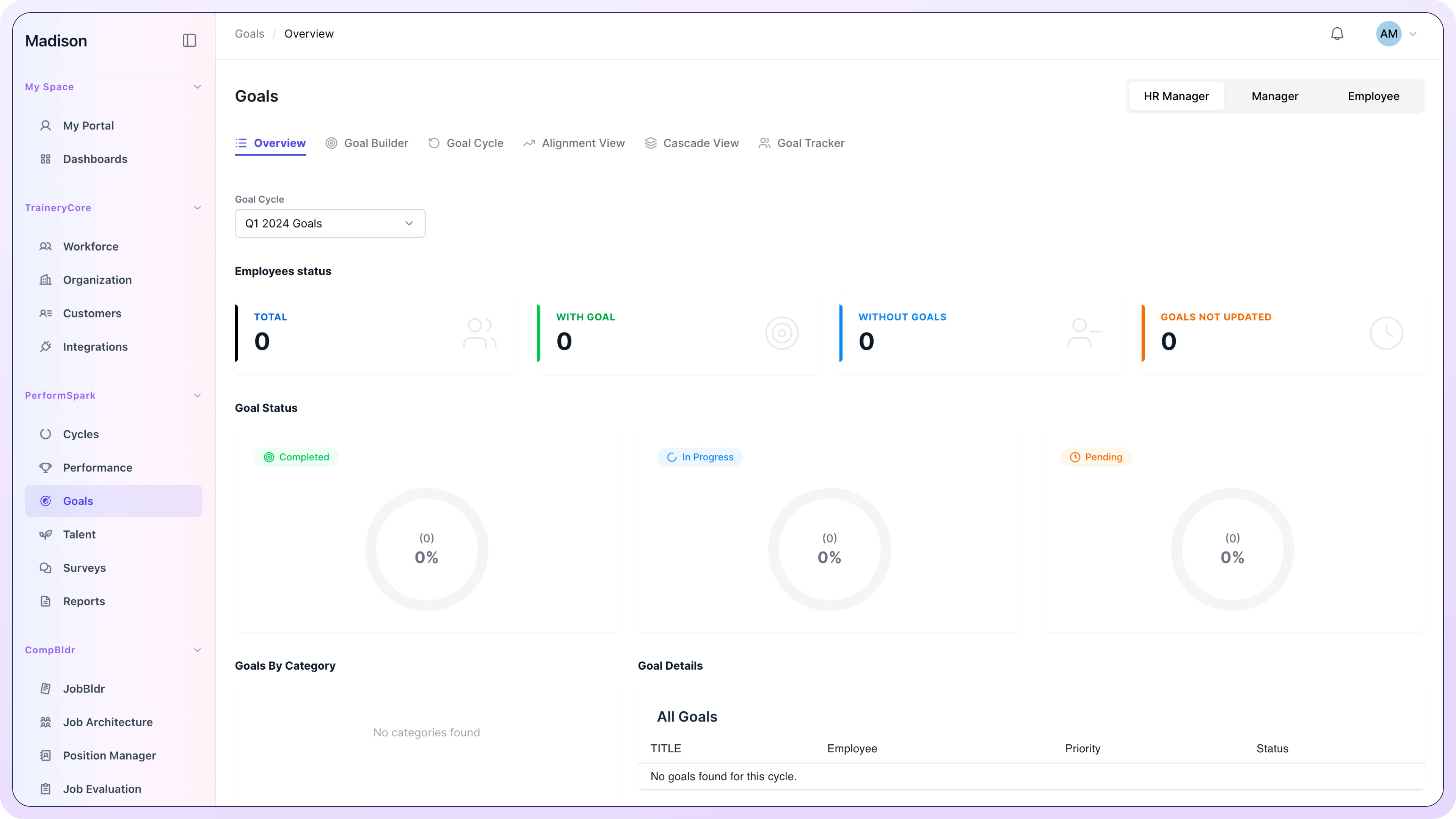Switch to HR Manager role view
Image resolution: width=1456 pixels, height=819 pixels.
click(x=1176, y=96)
